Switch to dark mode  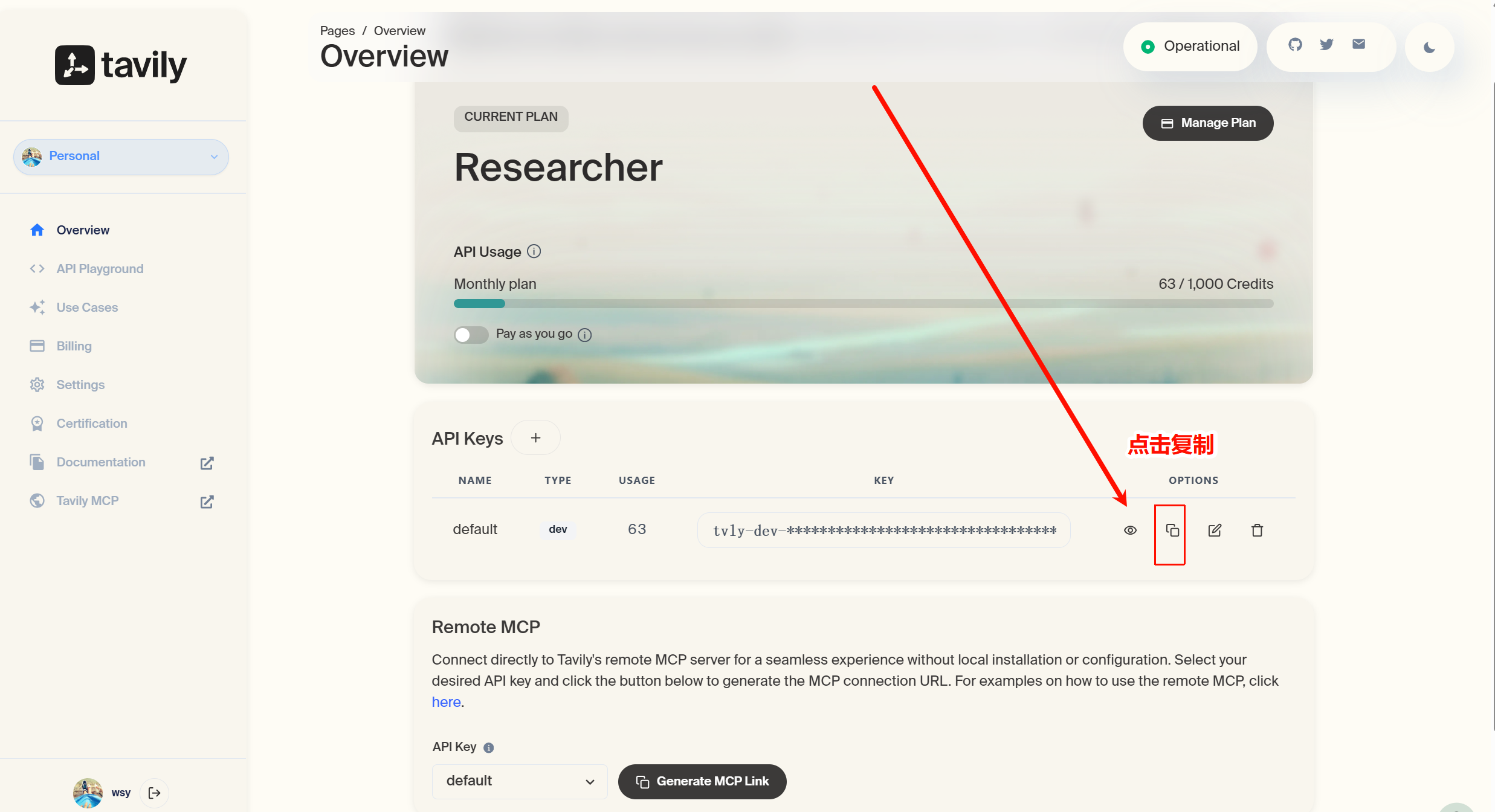coord(1429,48)
